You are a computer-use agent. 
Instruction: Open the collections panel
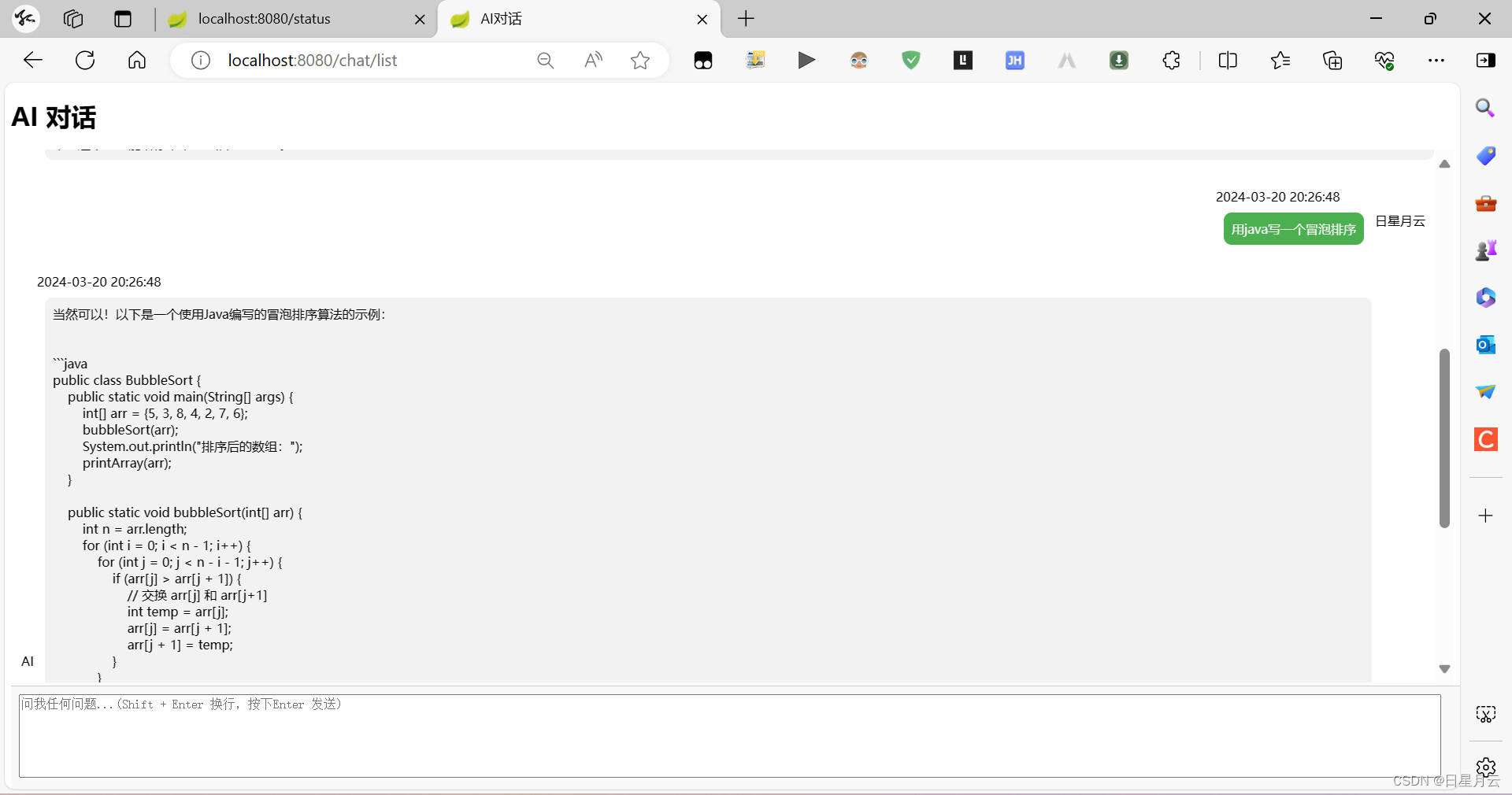pyautogui.click(x=1332, y=61)
